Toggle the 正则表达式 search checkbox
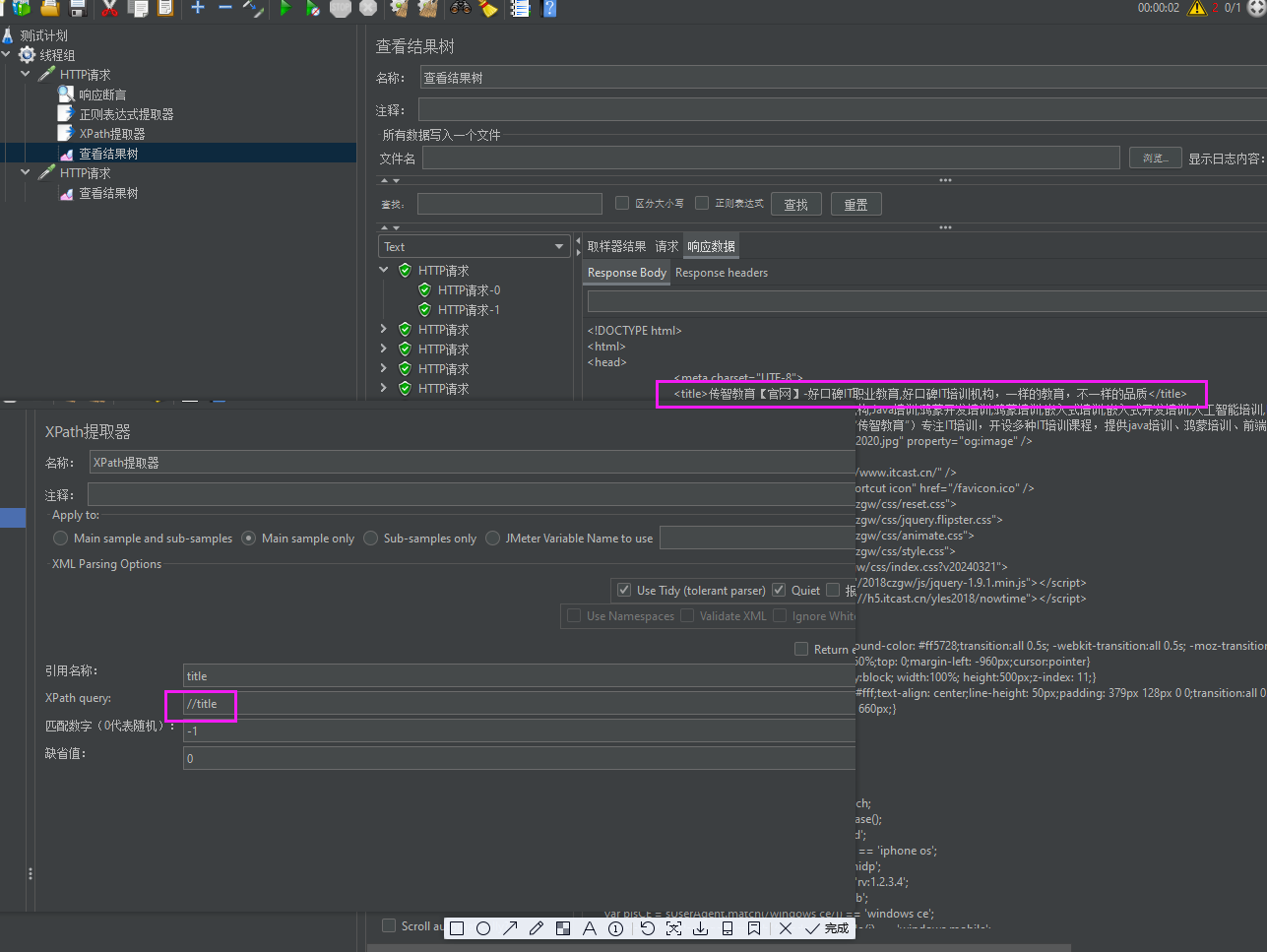This screenshot has width=1267, height=952. 702,203
